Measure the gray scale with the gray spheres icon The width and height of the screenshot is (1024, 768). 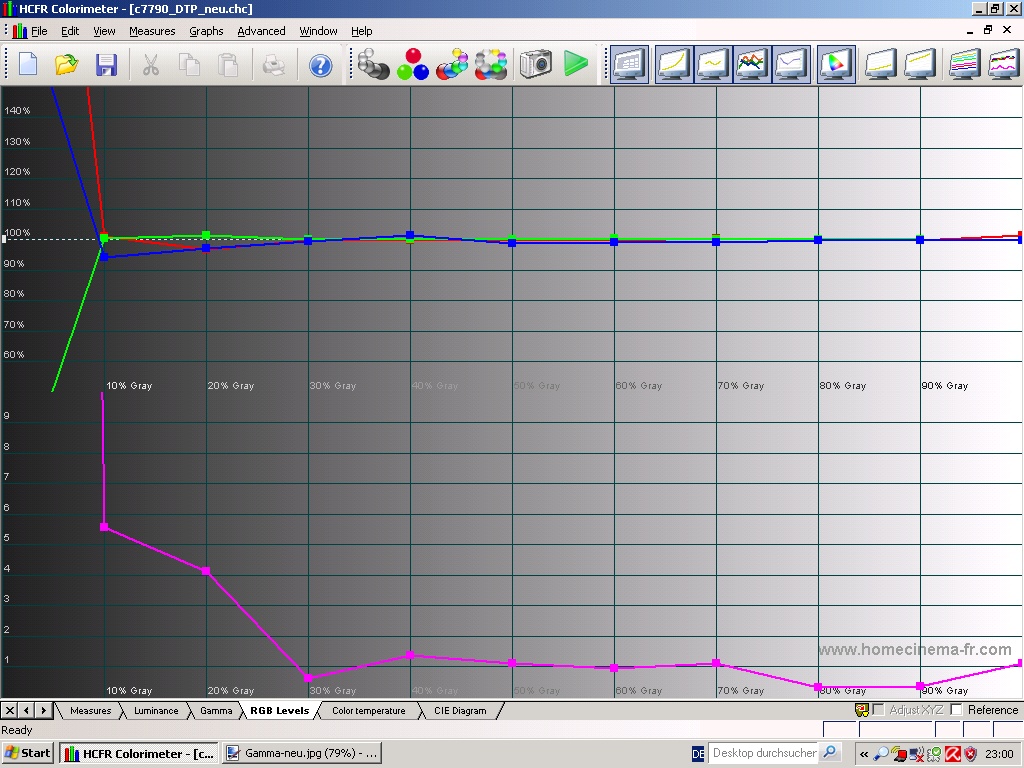tap(374, 65)
